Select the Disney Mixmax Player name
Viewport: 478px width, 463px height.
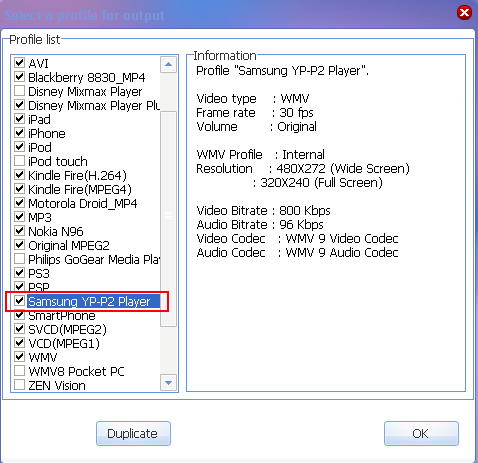tap(85, 91)
